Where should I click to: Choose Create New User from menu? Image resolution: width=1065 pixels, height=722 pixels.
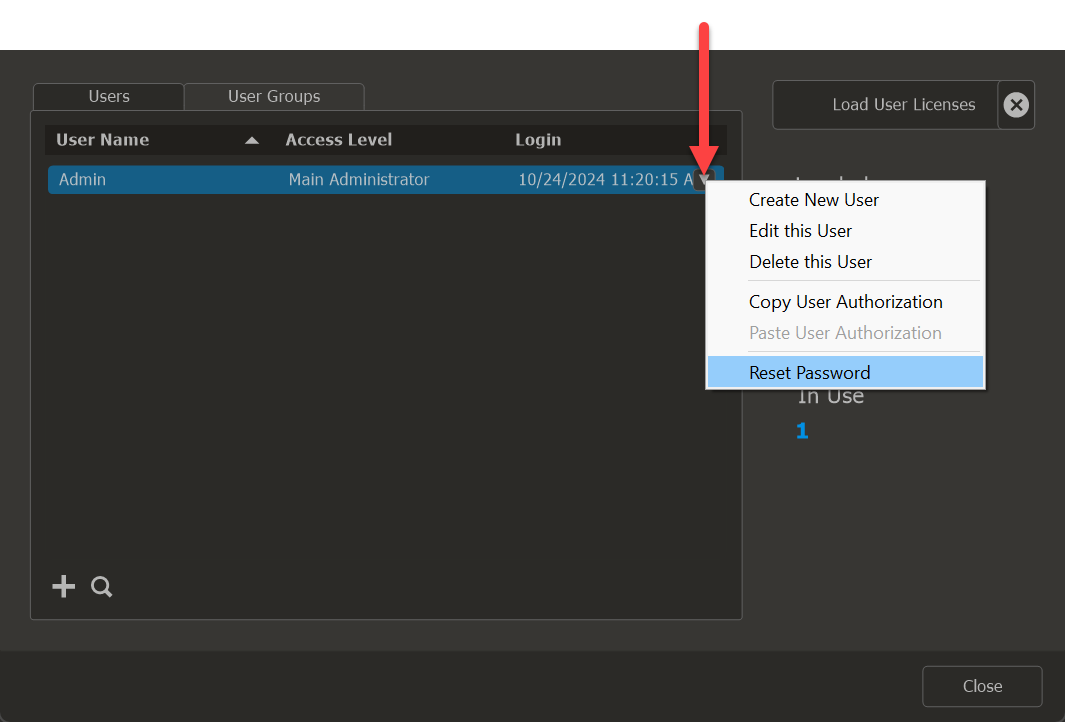pyautogui.click(x=846, y=200)
